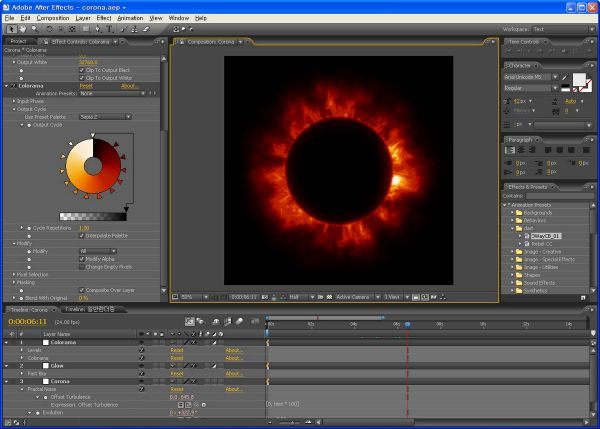Click the Contains search field in Effects & Presets
Image resolution: width=600 pixels, height=429 pixels.
(560, 196)
